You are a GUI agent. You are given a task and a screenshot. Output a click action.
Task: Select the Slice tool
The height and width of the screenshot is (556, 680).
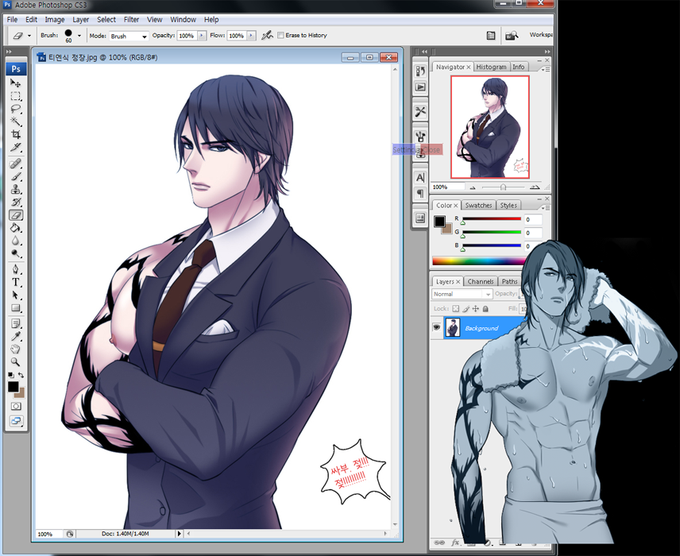[x=16, y=147]
